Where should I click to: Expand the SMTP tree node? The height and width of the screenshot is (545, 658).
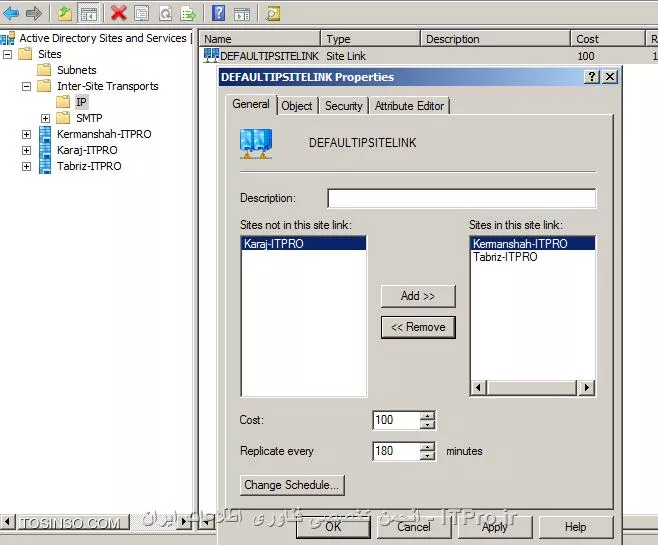point(45,118)
